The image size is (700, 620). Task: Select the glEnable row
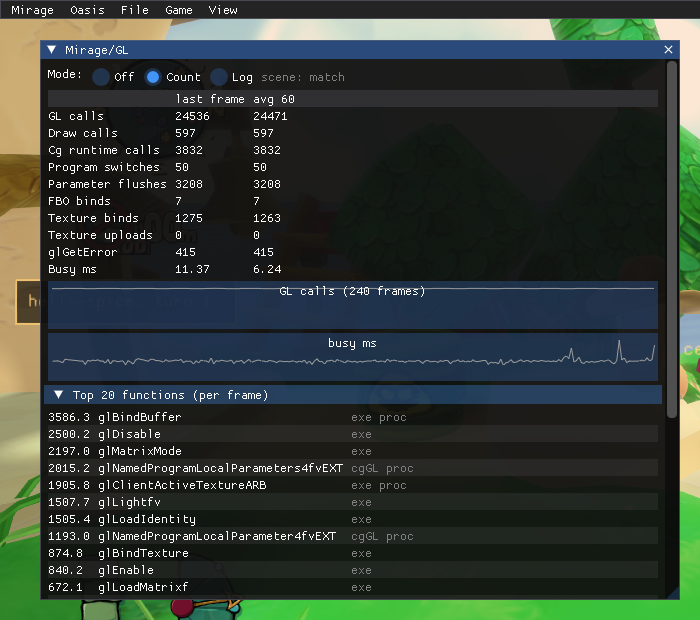pos(353,570)
